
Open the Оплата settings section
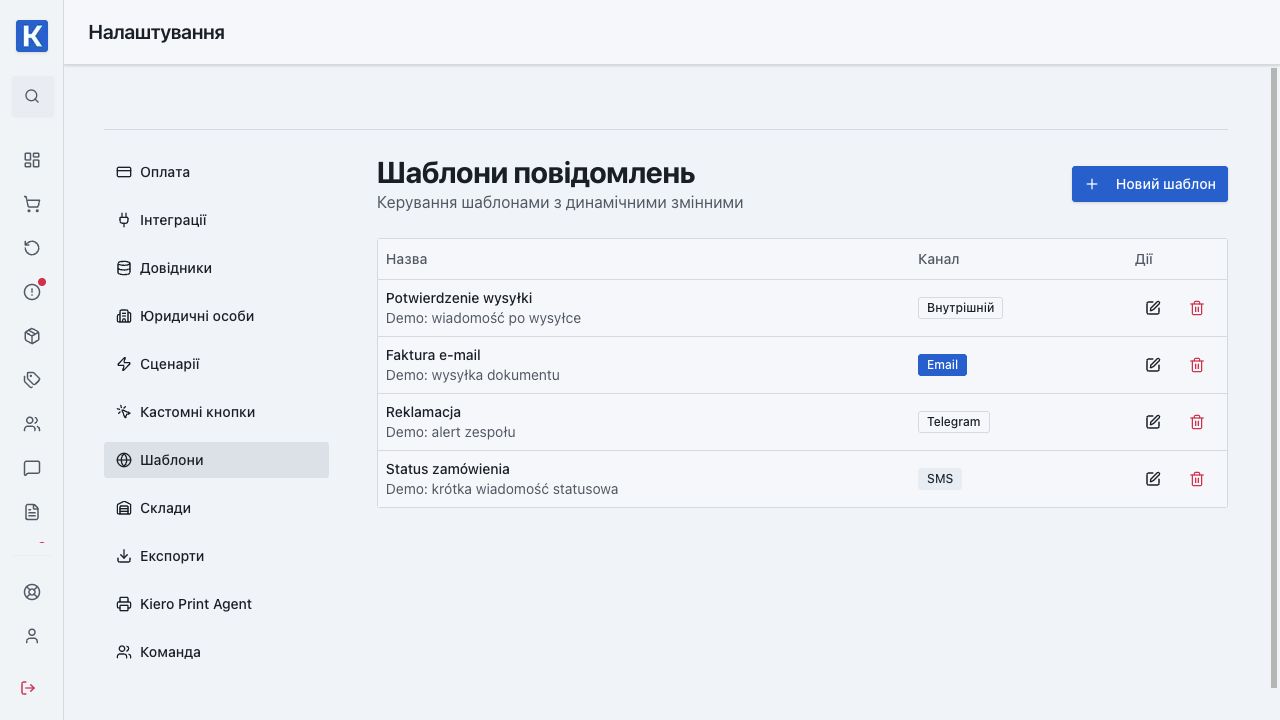pos(216,172)
